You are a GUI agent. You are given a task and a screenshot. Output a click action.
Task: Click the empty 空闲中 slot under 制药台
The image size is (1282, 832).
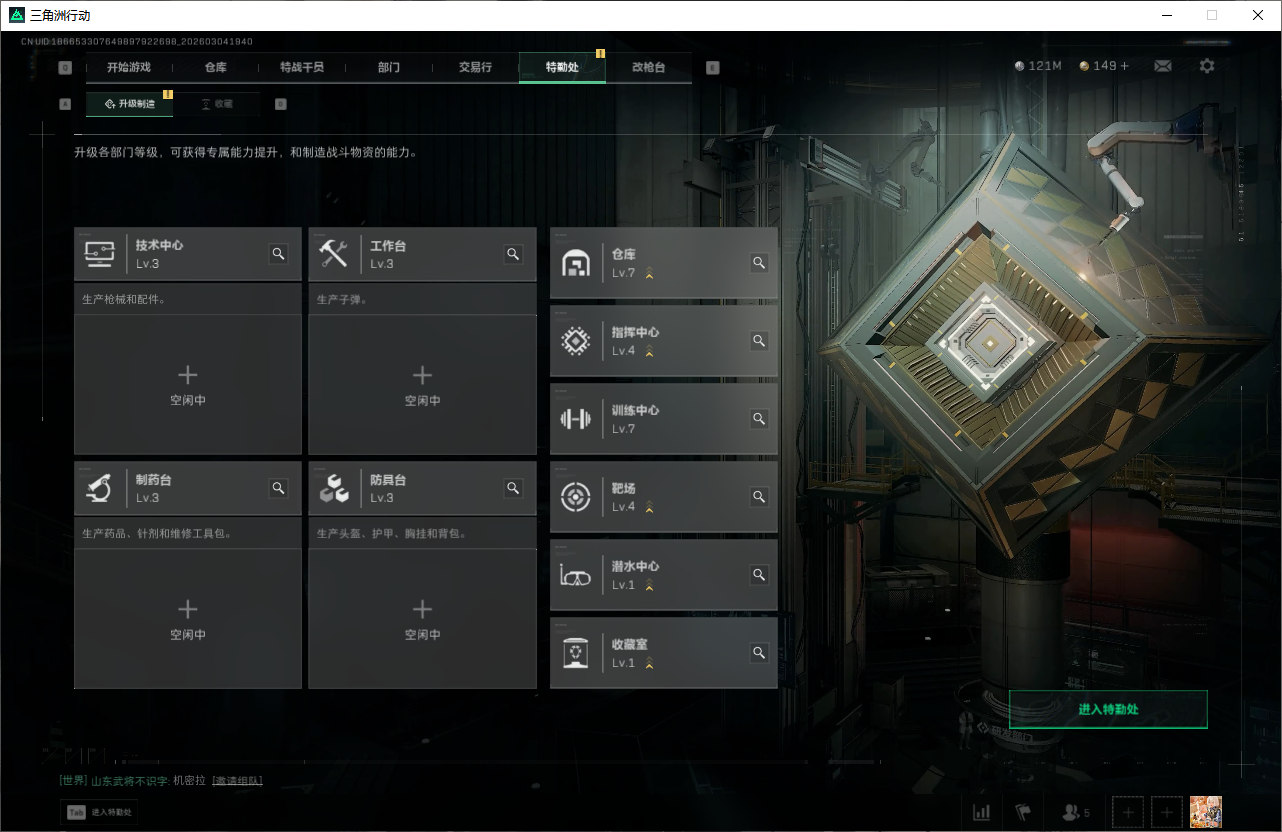pyautogui.click(x=187, y=618)
